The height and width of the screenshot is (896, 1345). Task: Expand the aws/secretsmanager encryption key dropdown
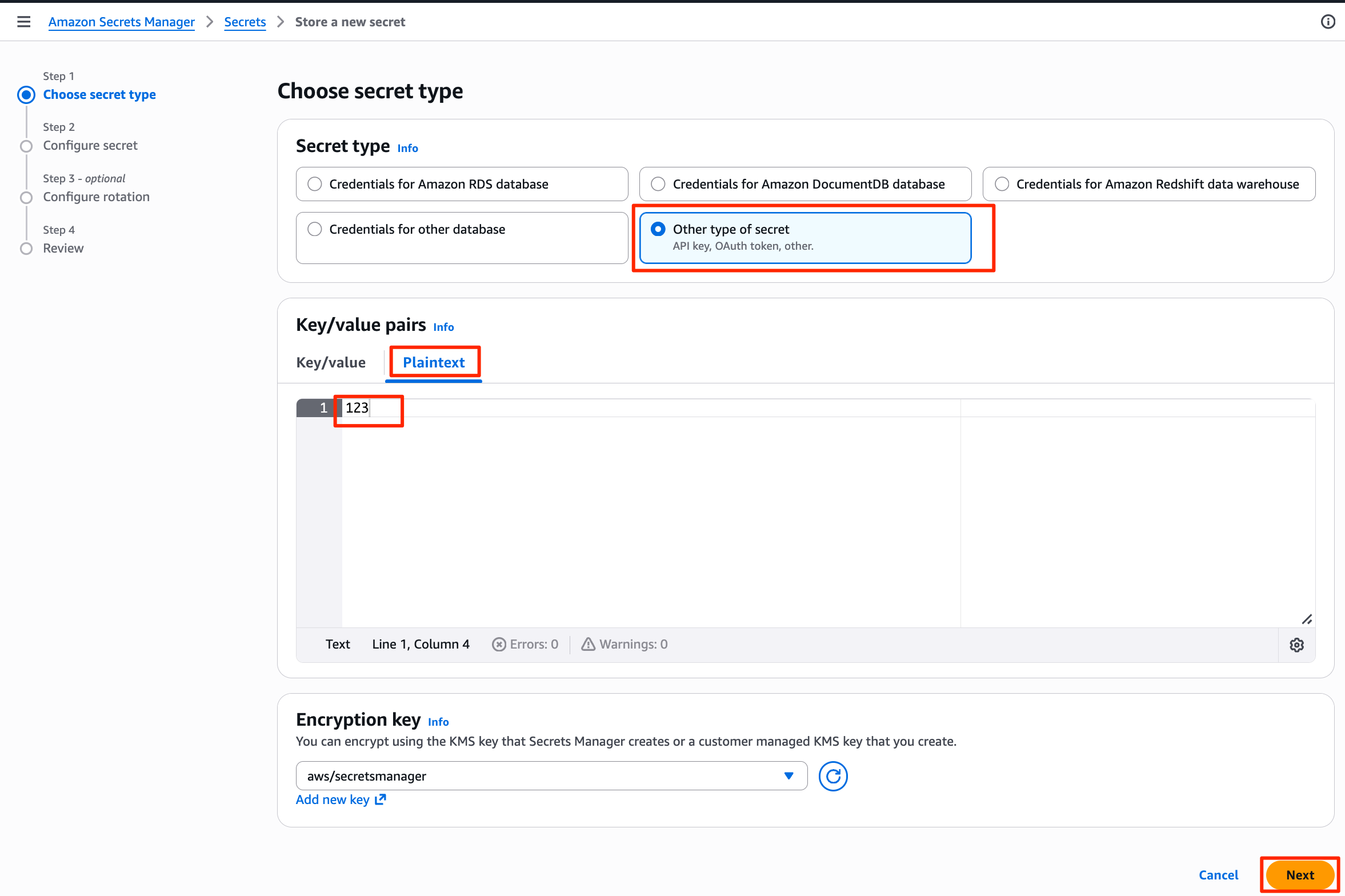pyautogui.click(x=551, y=776)
